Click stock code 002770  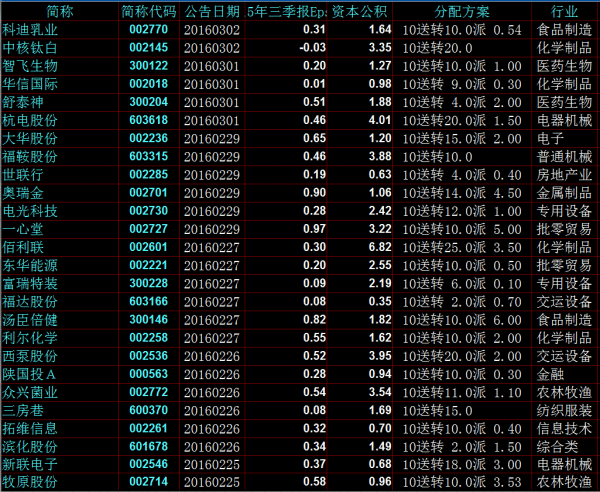pos(148,29)
